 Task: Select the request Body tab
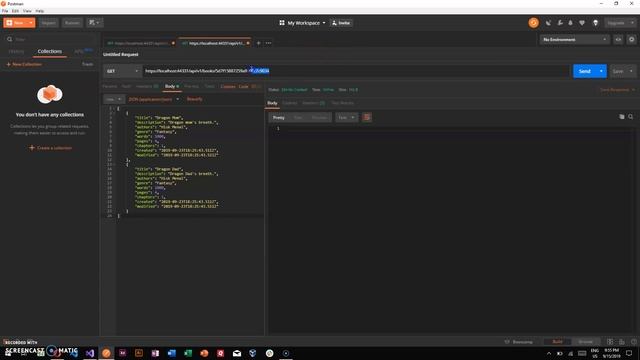pyautogui.click(x=172, y=87)
